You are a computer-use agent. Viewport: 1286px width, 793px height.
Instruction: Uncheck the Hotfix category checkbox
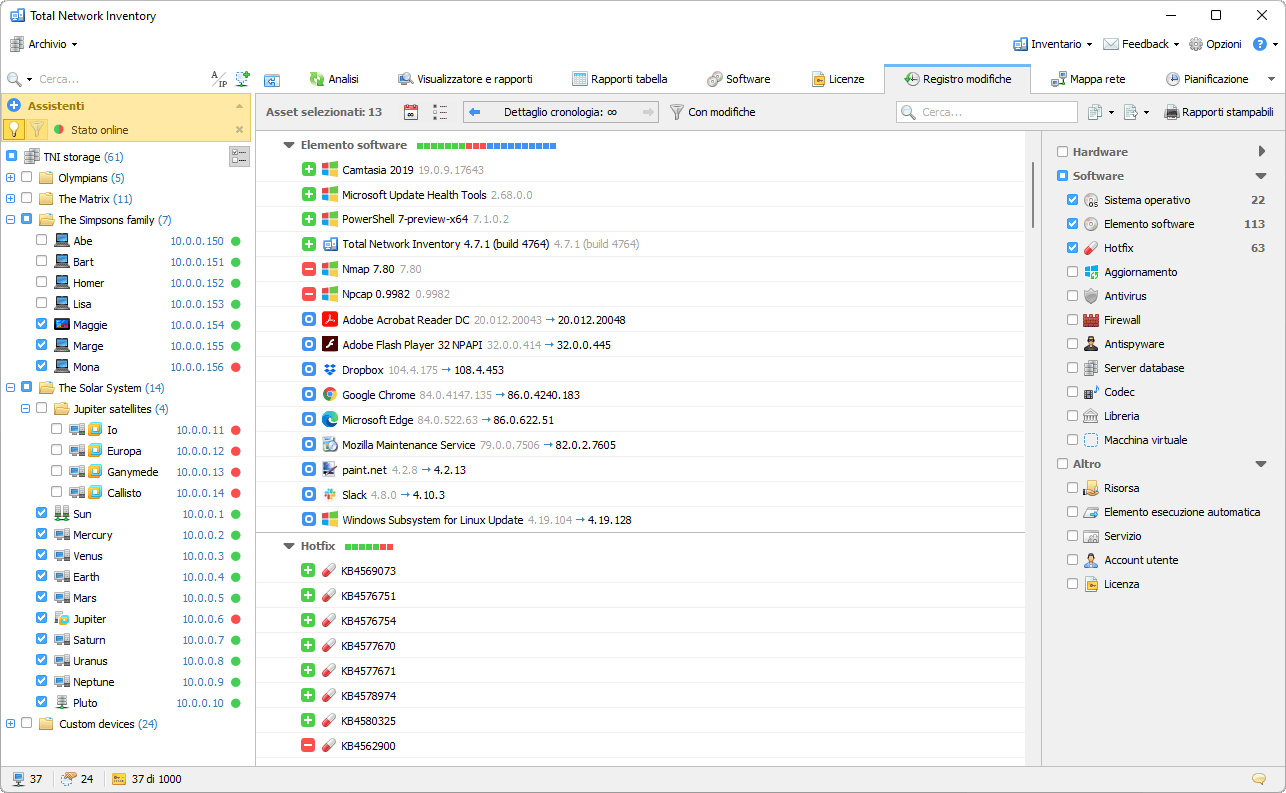pos(1073,248)
